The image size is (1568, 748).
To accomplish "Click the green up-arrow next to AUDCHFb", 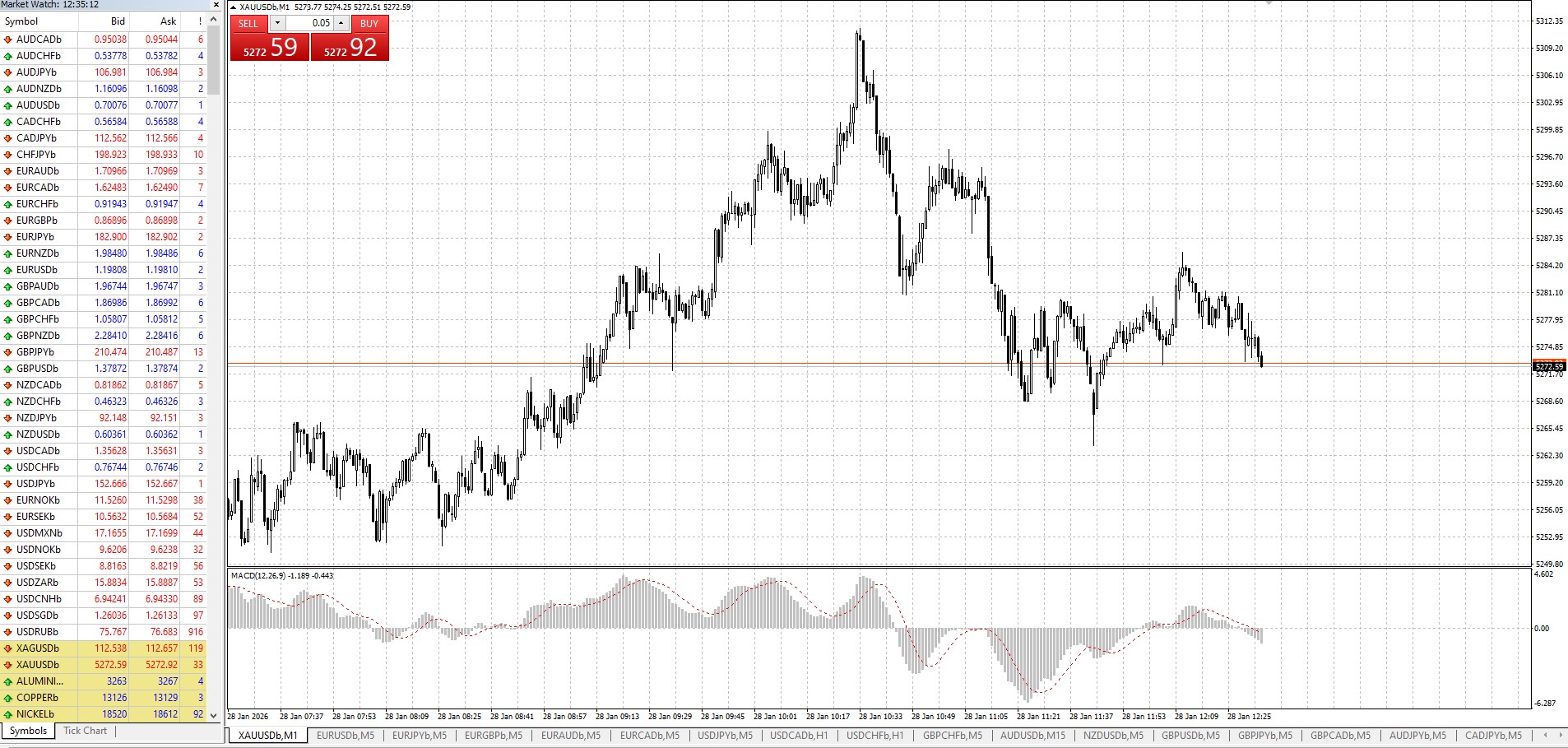I will coord(8,56).
